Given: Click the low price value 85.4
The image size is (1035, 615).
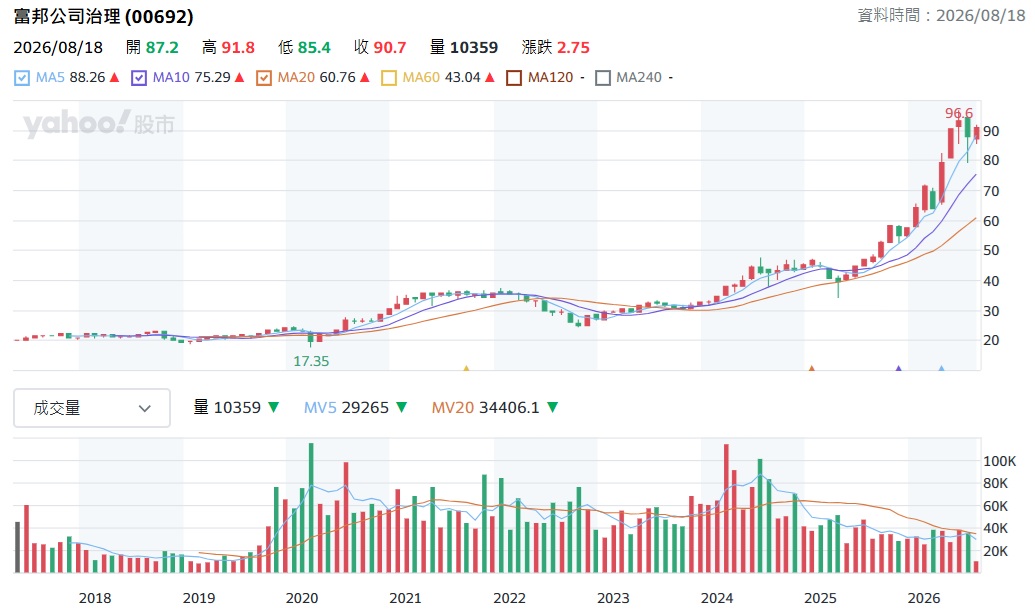Looking at the screenshot, I should pyautogui.click(x=314, y=48).
